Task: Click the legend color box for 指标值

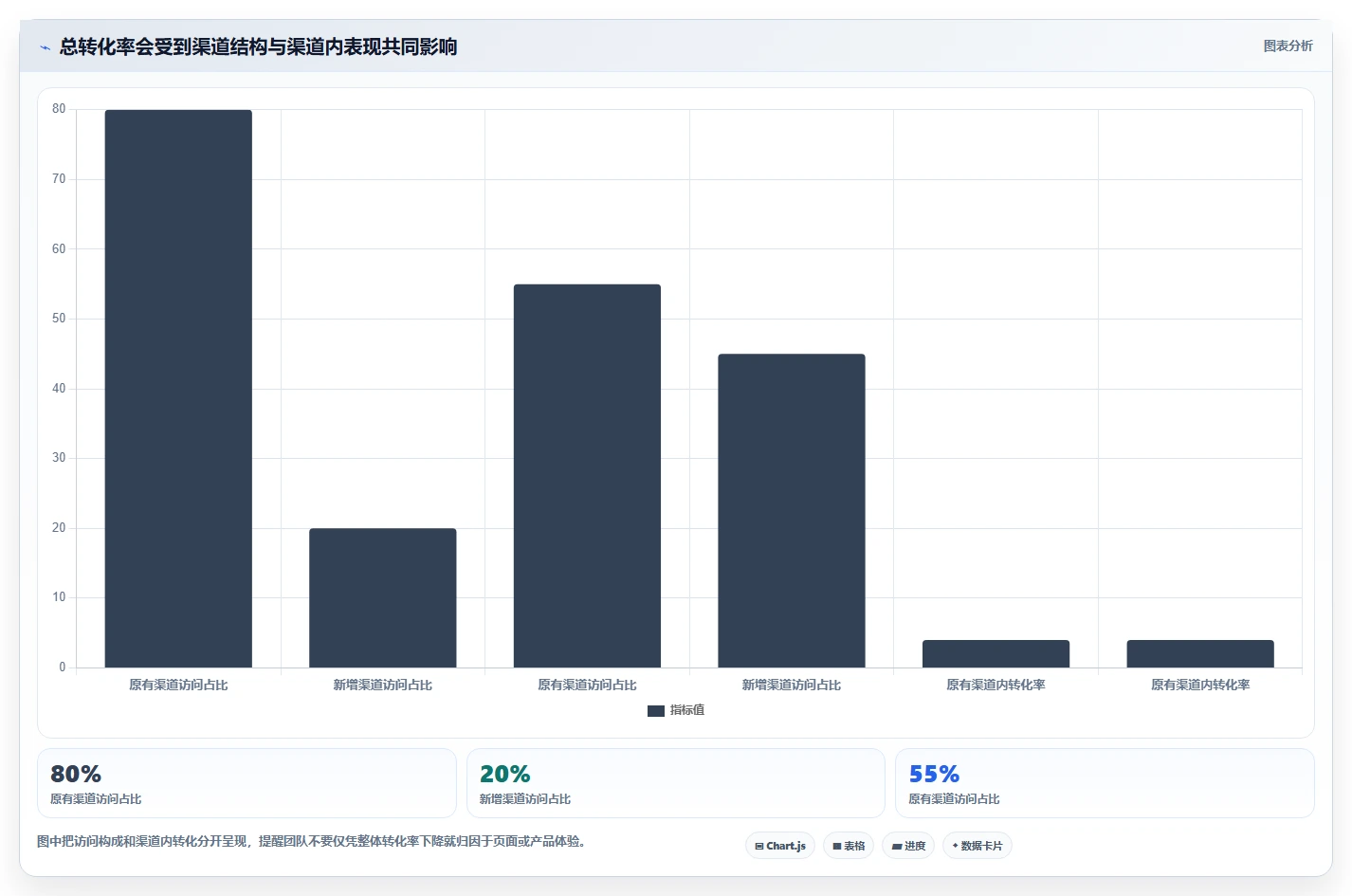Action: click(656, 711)
